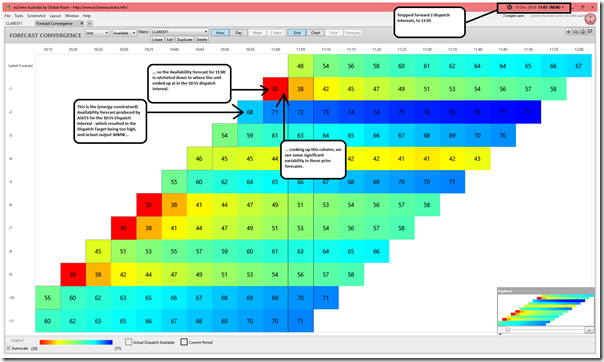
Task: Open the CLARESF1 filter combo box
Action: point(180,32)
